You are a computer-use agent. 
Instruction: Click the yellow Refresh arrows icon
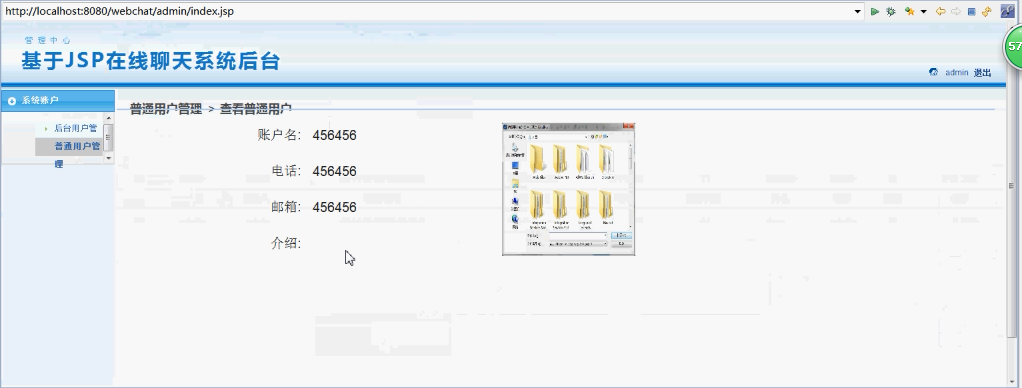[986, 11]
